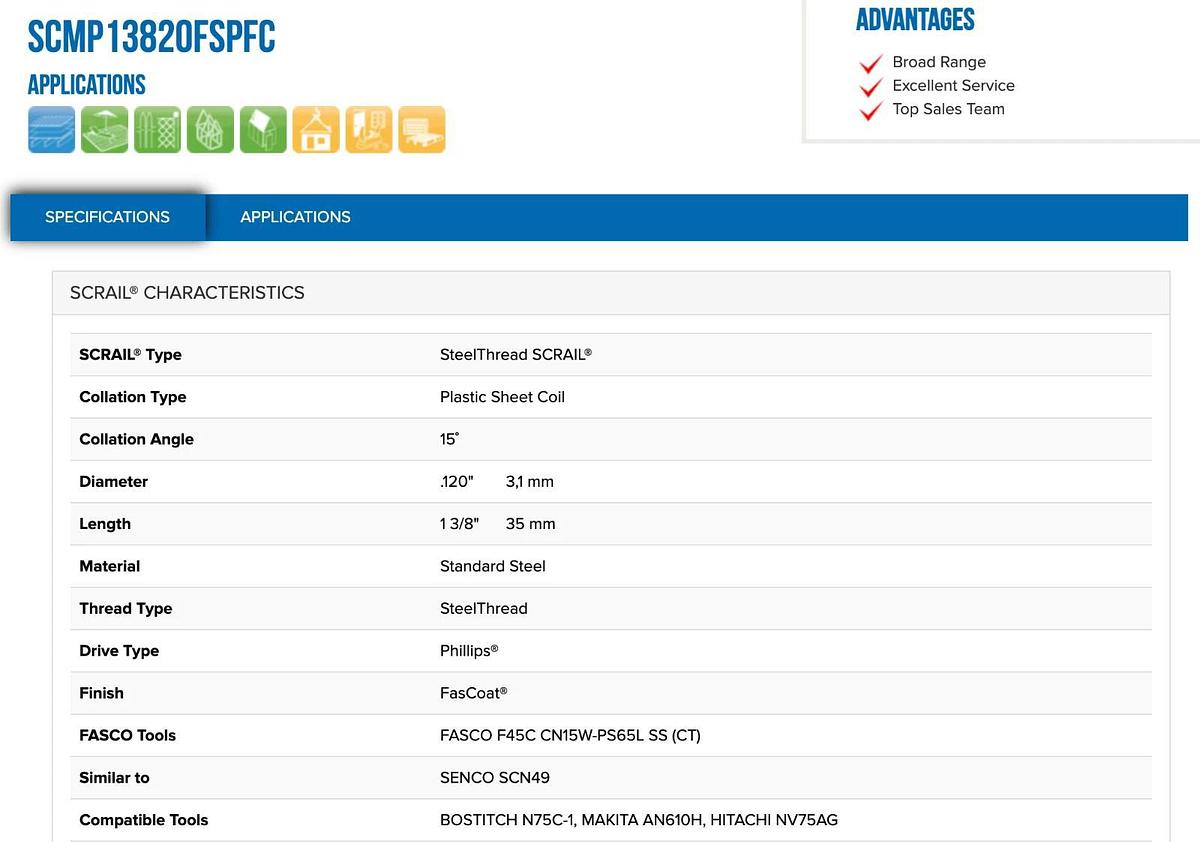
Task: Open the Applications tab in blue bar
Action: (x=295, y=217)
